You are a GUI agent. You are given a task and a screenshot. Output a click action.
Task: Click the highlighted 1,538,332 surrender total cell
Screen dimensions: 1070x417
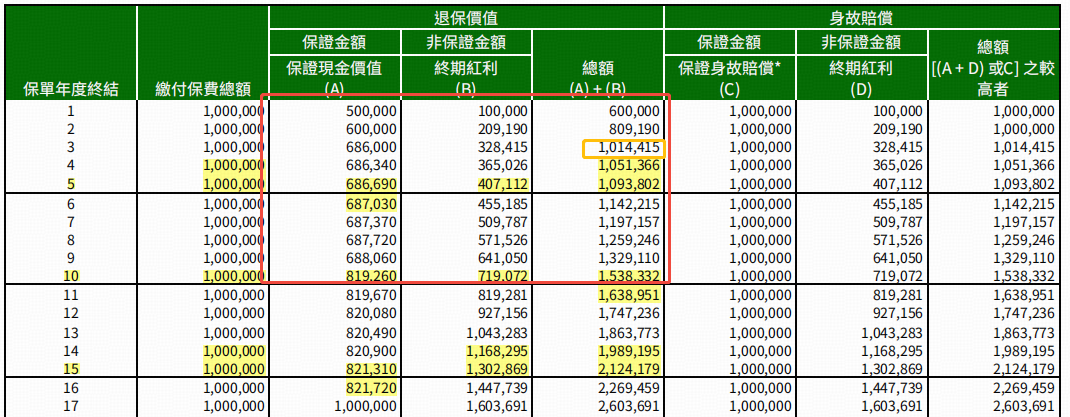click(x=629, y=276)
